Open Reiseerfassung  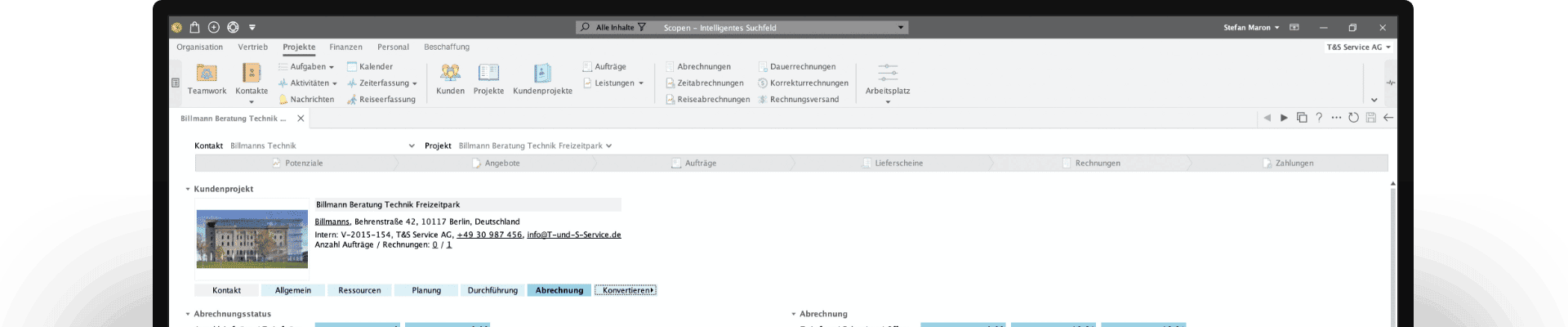[x=381, y=99]
